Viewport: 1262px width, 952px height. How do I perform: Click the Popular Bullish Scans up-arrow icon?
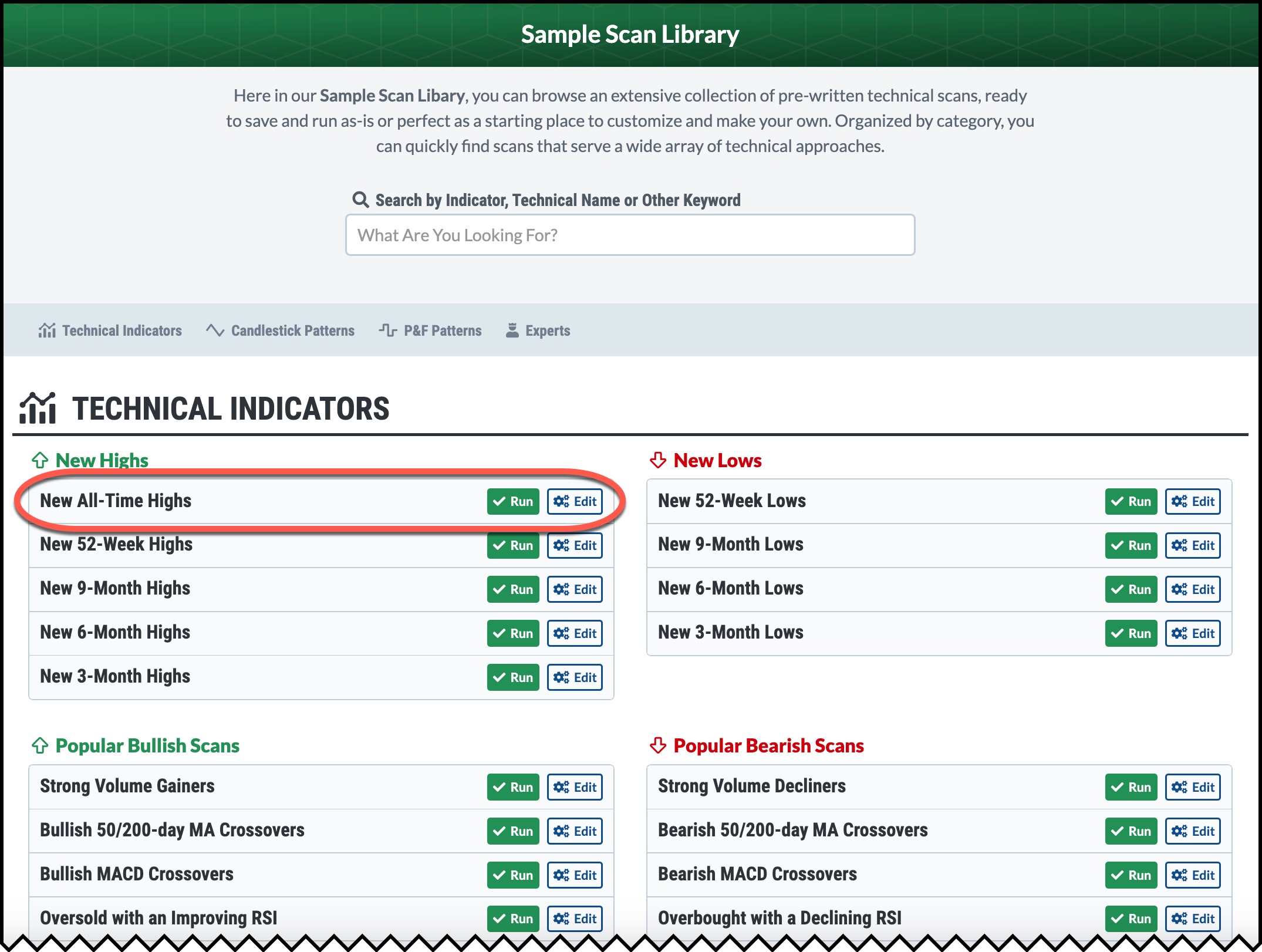[40, 745]
